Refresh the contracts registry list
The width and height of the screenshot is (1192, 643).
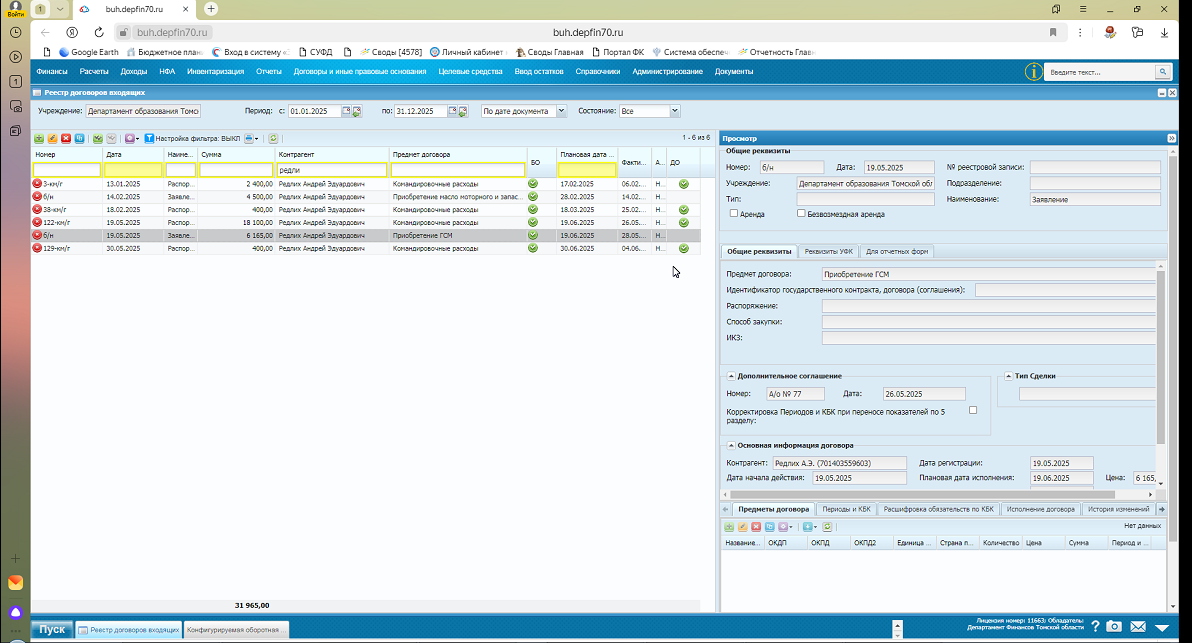coord(273,138)
